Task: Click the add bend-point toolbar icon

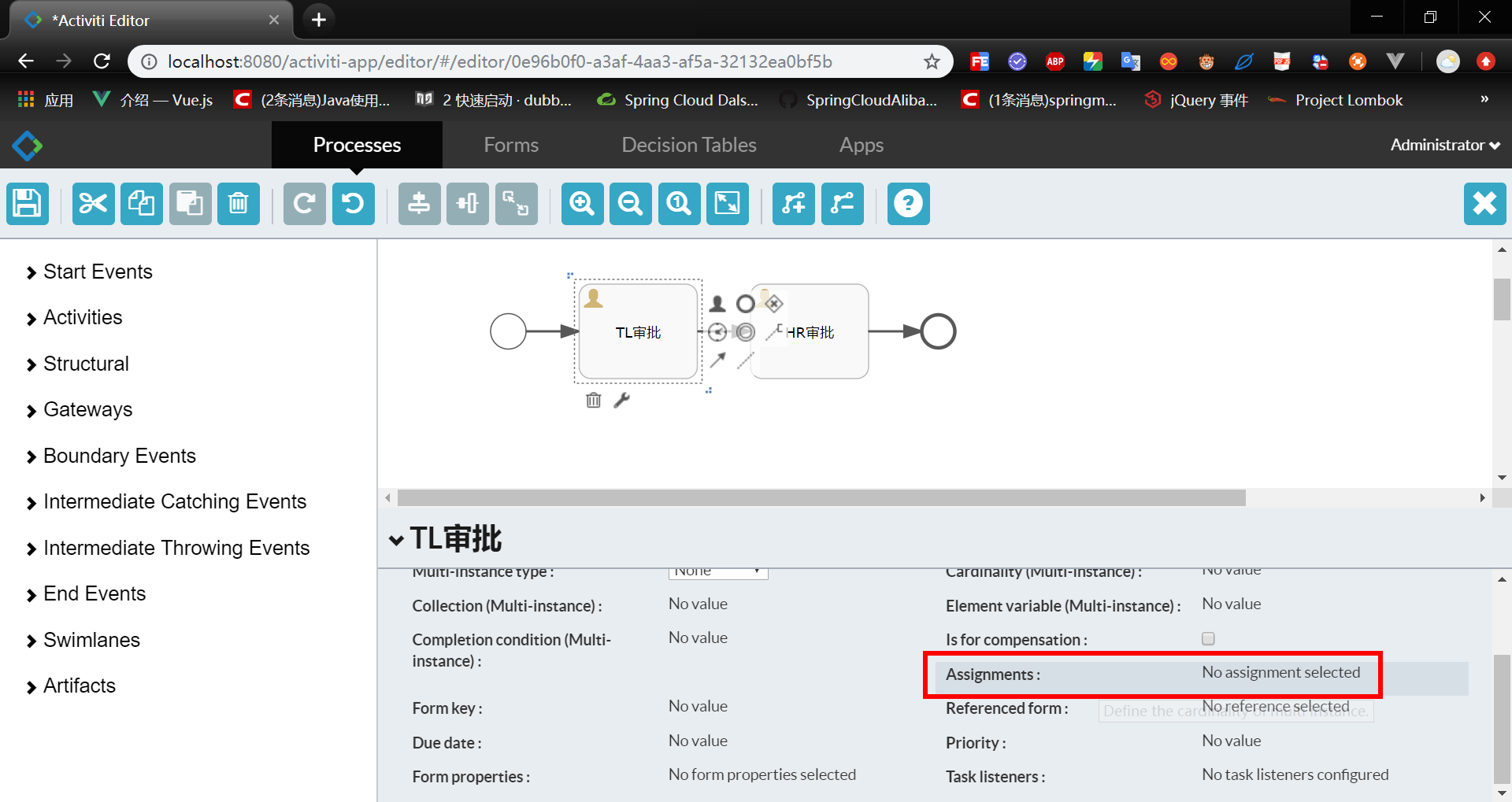Action: click(x=794, y=204)
